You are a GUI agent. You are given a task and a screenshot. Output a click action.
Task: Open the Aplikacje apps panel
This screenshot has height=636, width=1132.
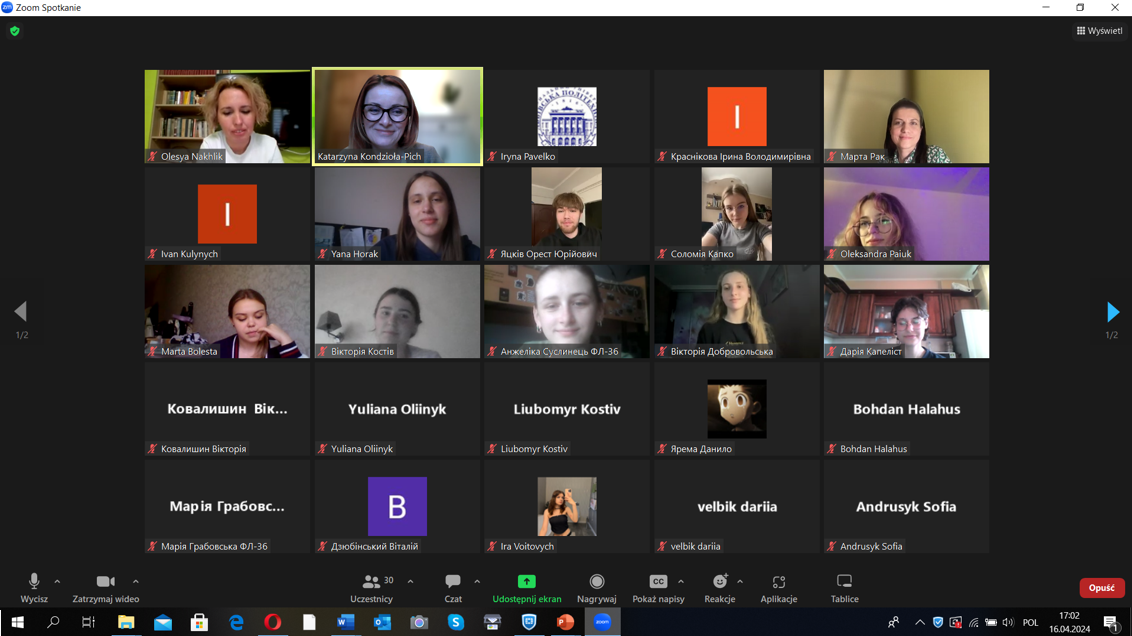click(778, 588)
